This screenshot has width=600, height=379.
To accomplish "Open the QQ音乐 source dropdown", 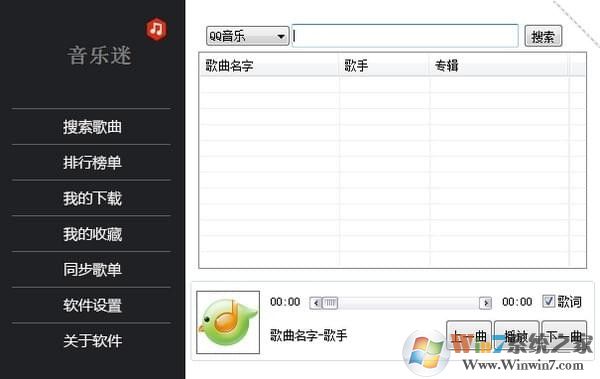I will [x=247, y=36].
